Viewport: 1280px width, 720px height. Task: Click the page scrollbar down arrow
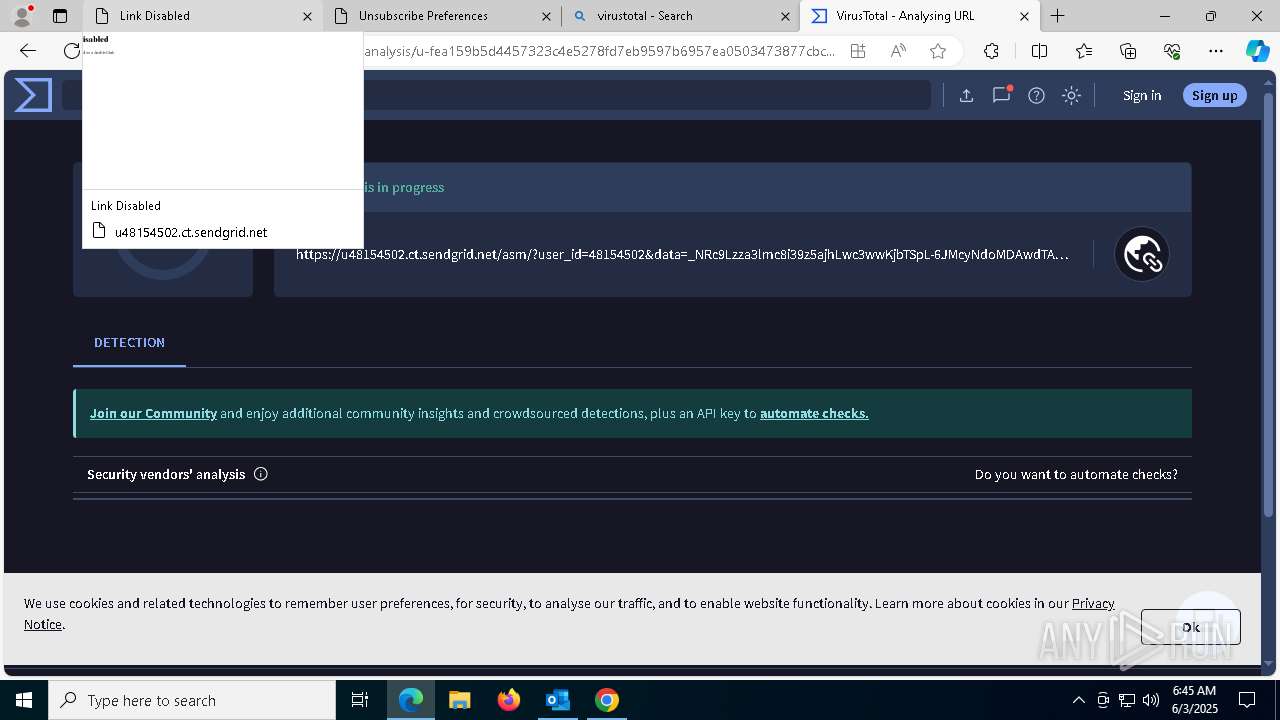(1270, 662)
